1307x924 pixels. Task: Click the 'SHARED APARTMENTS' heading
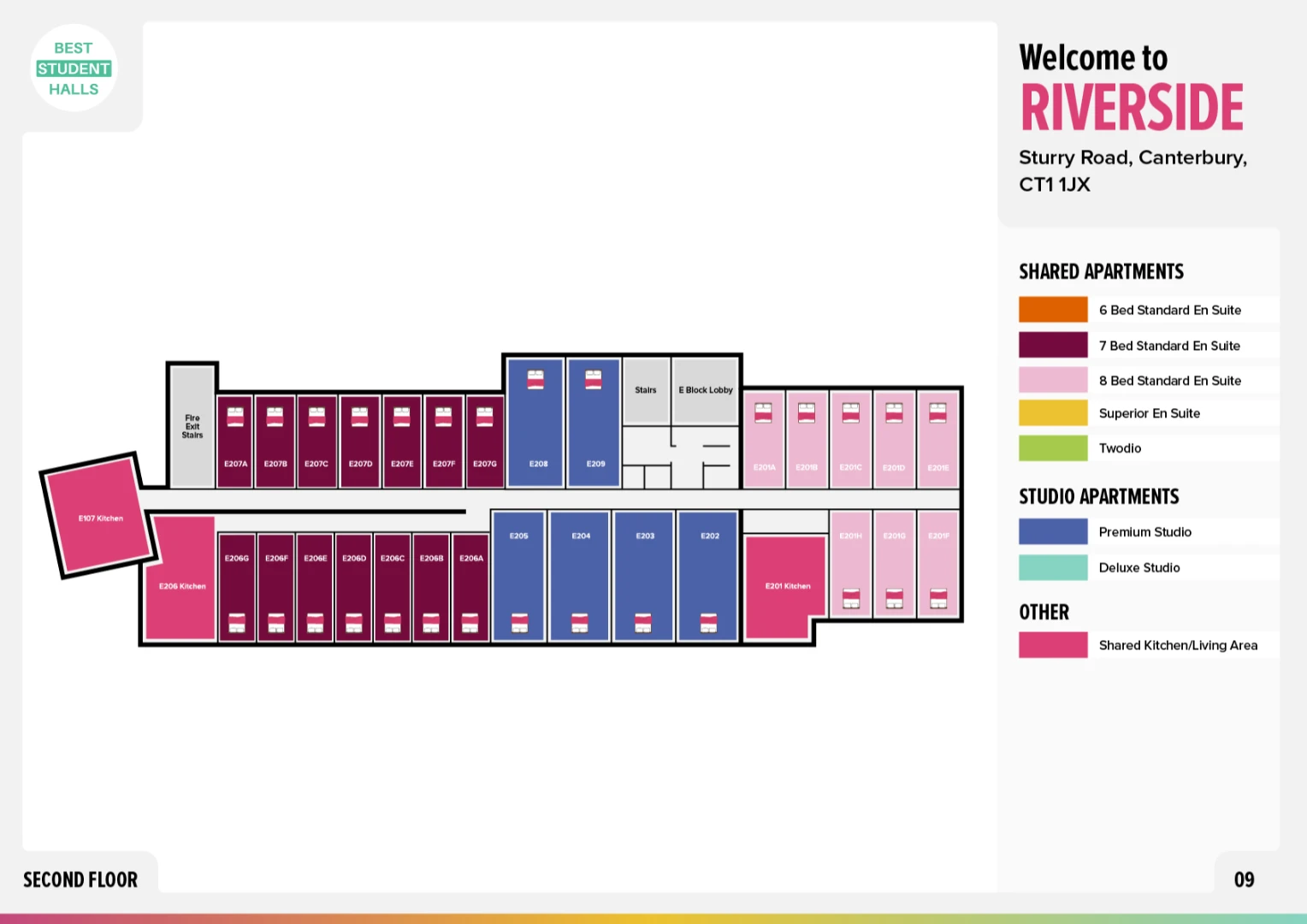[x=1102, y=272]
